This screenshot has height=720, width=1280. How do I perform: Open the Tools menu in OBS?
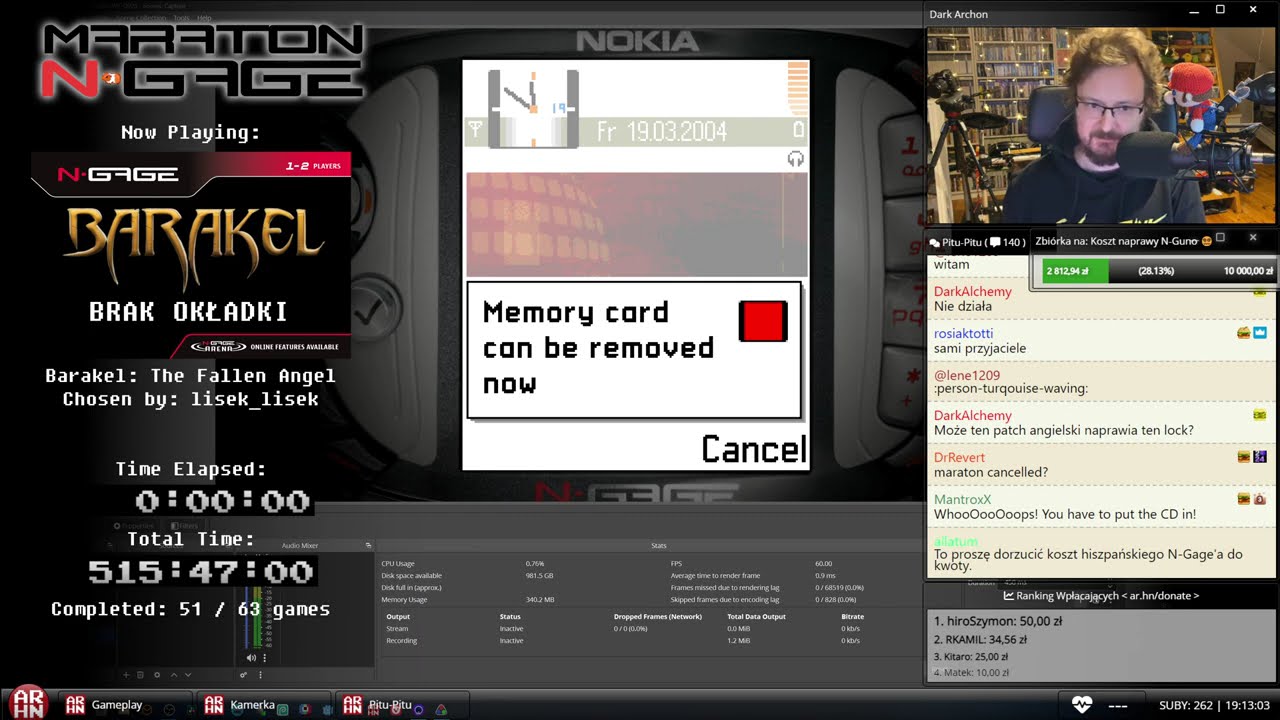point(181,18)
